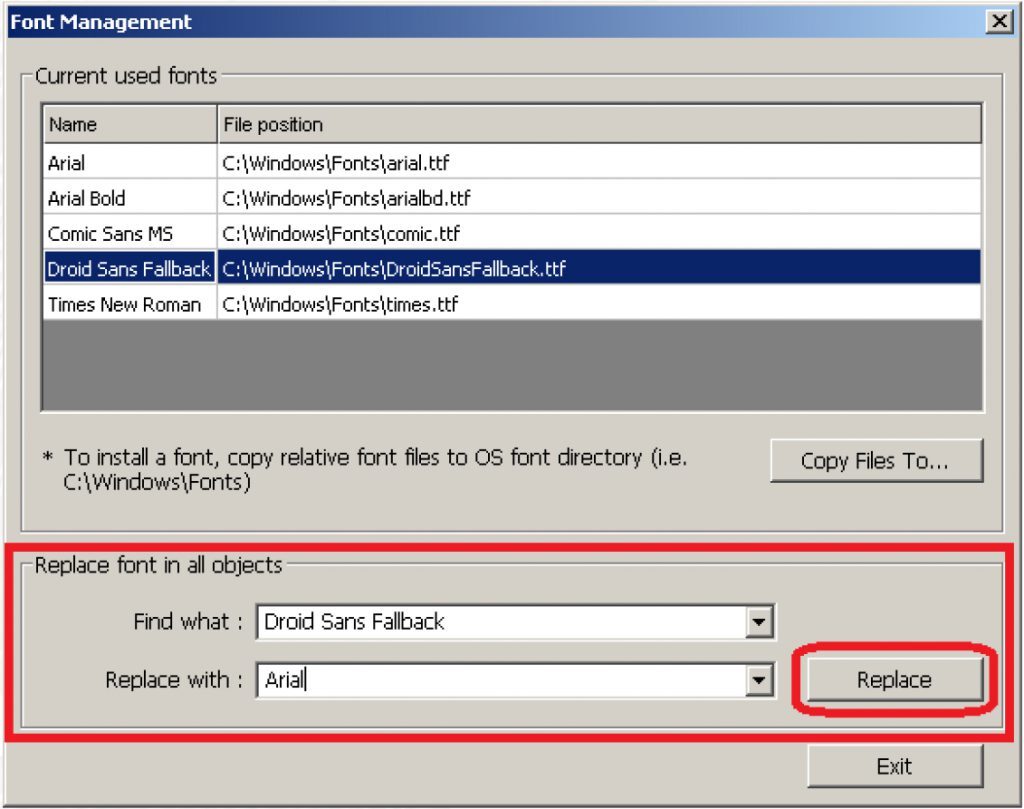Screen dimensions: 1024x809
Task: Click the comic.ttf file path cell
Action: pyautogui.click(x=599, y=233)
